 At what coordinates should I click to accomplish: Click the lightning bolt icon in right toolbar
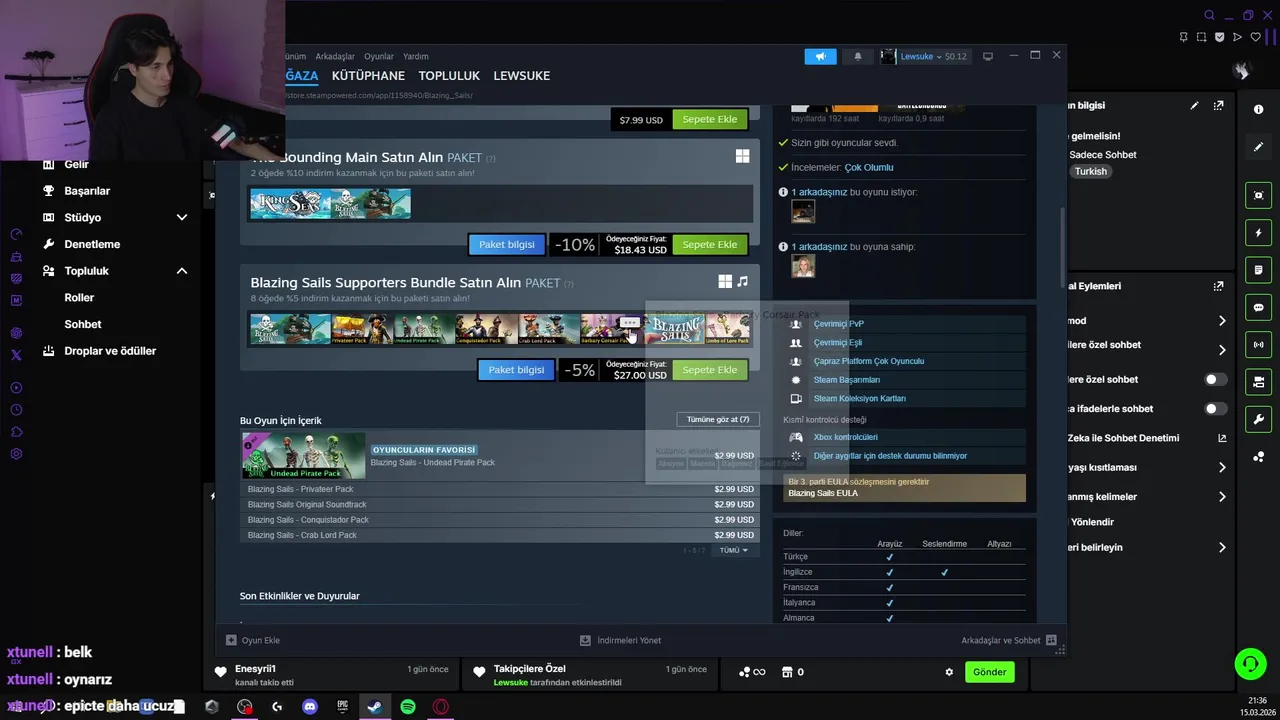tap(1259, 233)
